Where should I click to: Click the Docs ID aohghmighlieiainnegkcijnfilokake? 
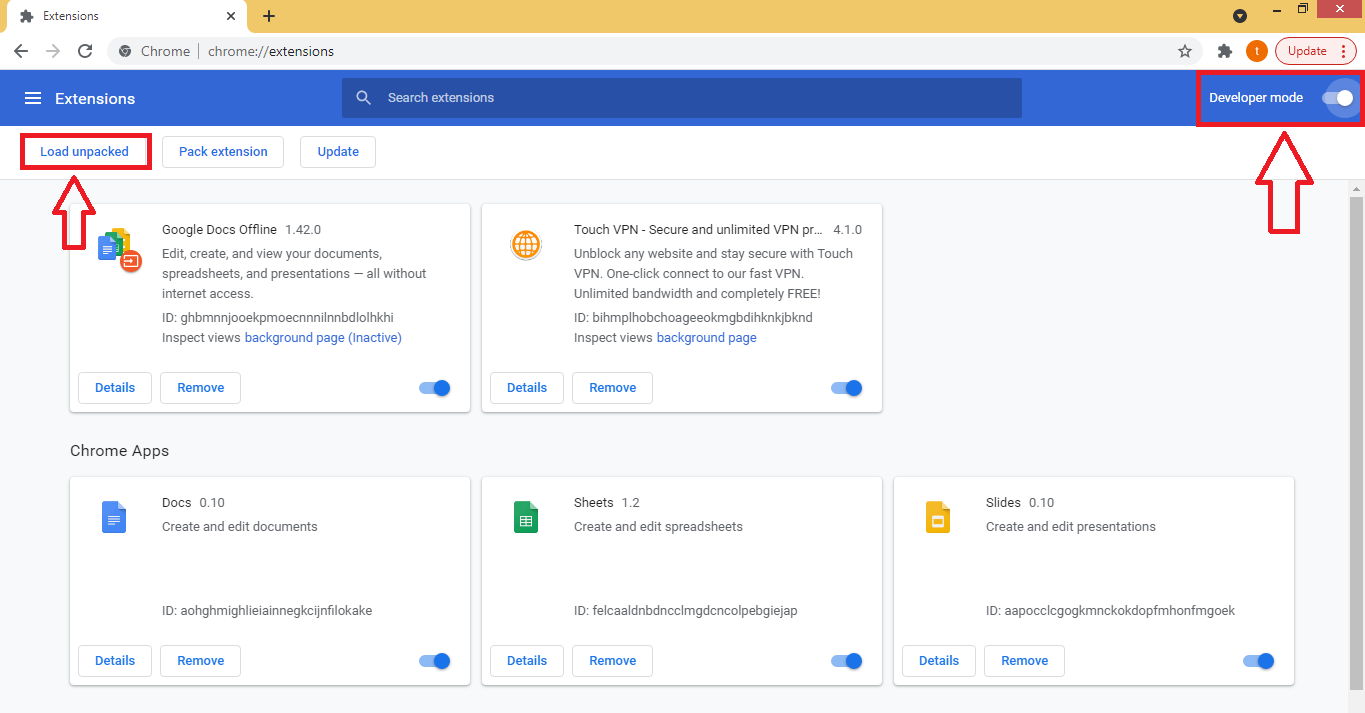tap(267, 611)
